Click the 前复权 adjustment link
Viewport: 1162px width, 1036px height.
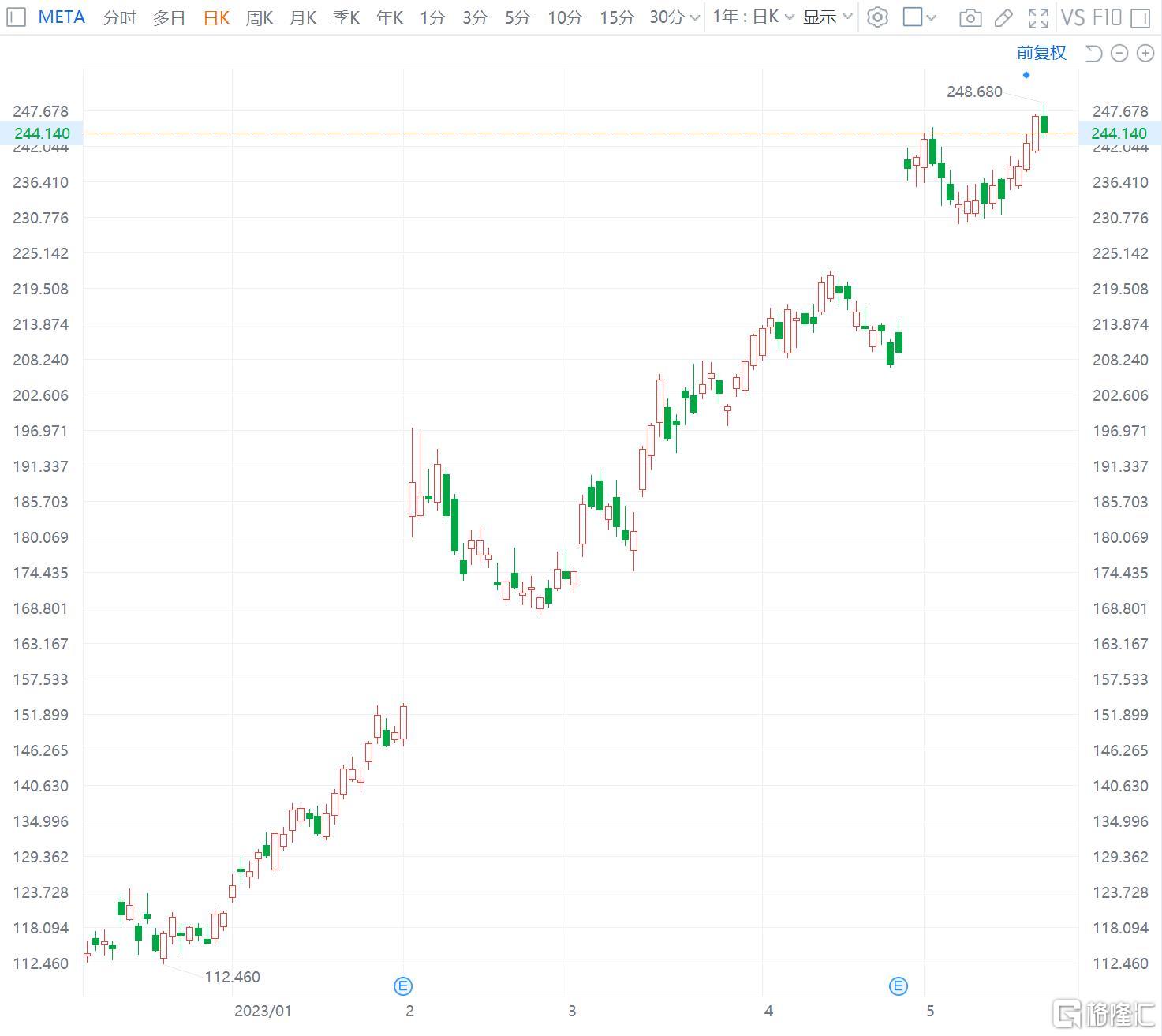1041,53
